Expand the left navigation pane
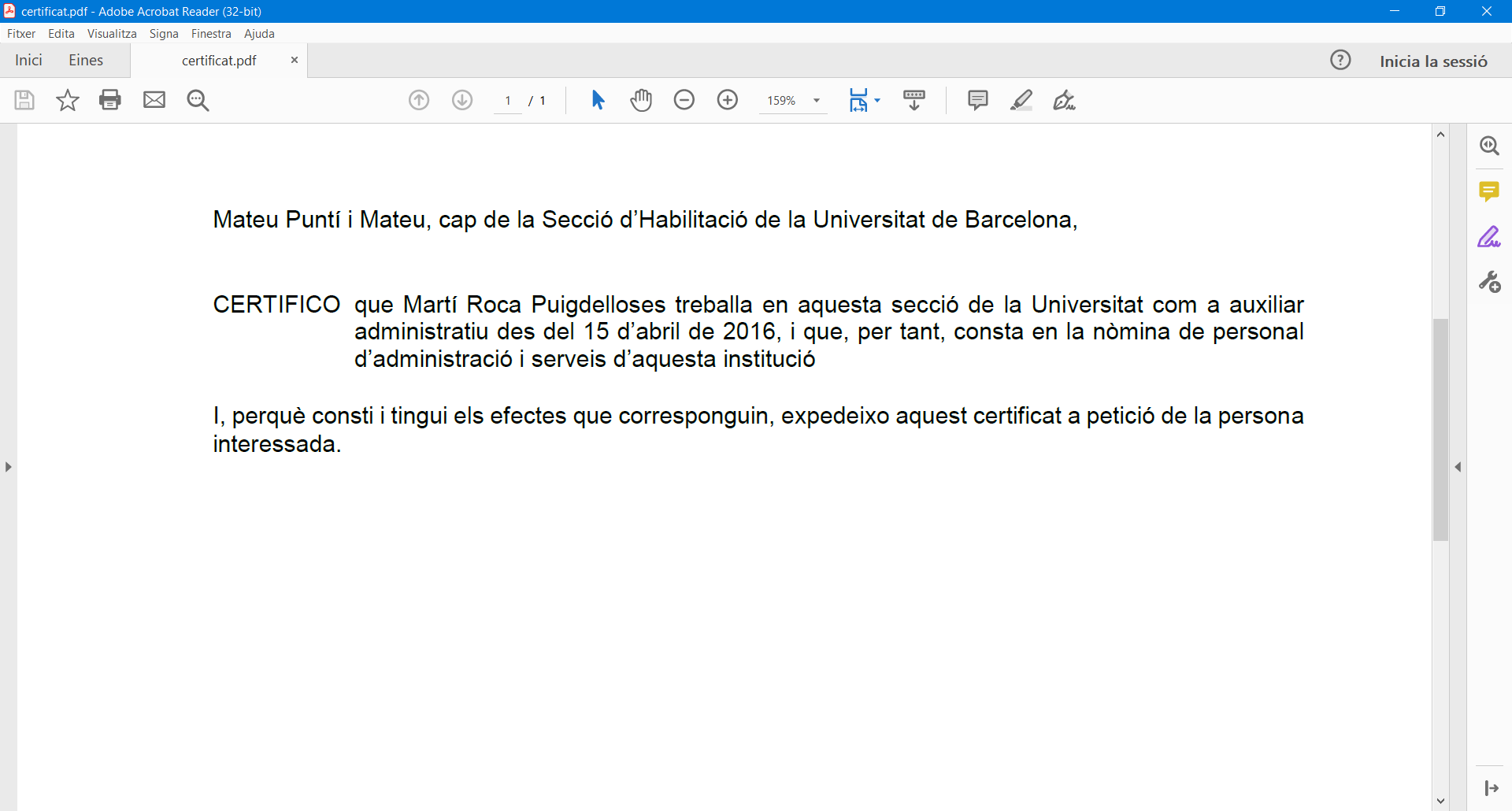This screenshot has height=811, width=1512. pos(8,467)
